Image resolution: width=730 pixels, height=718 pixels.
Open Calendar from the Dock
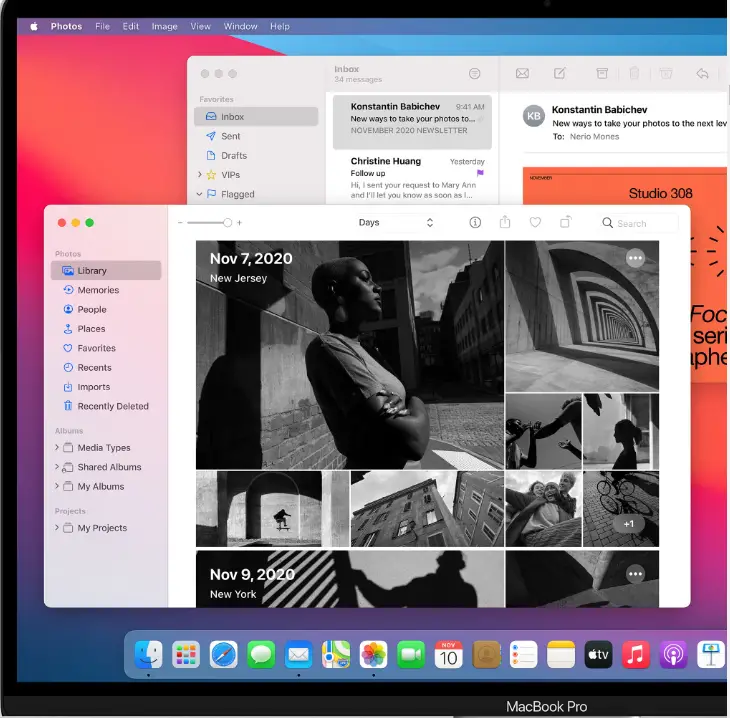[x=448, y=654]
